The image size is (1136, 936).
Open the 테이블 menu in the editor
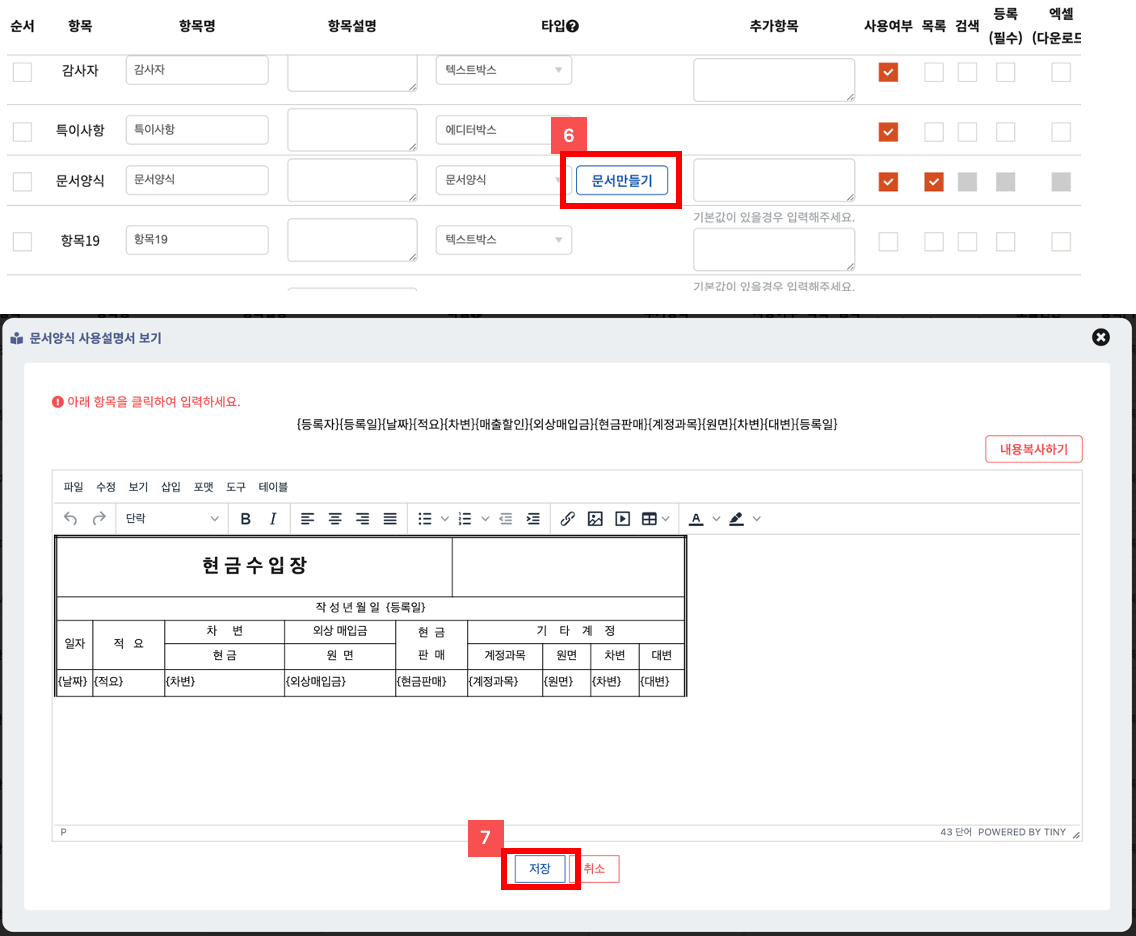273,487
